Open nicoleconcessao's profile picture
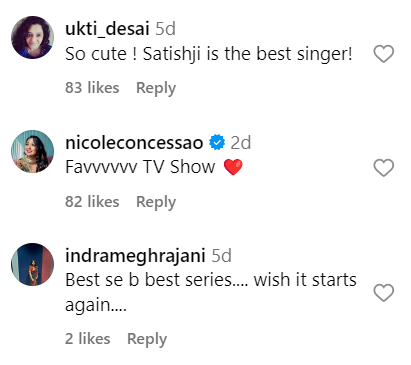 (32, 151)
